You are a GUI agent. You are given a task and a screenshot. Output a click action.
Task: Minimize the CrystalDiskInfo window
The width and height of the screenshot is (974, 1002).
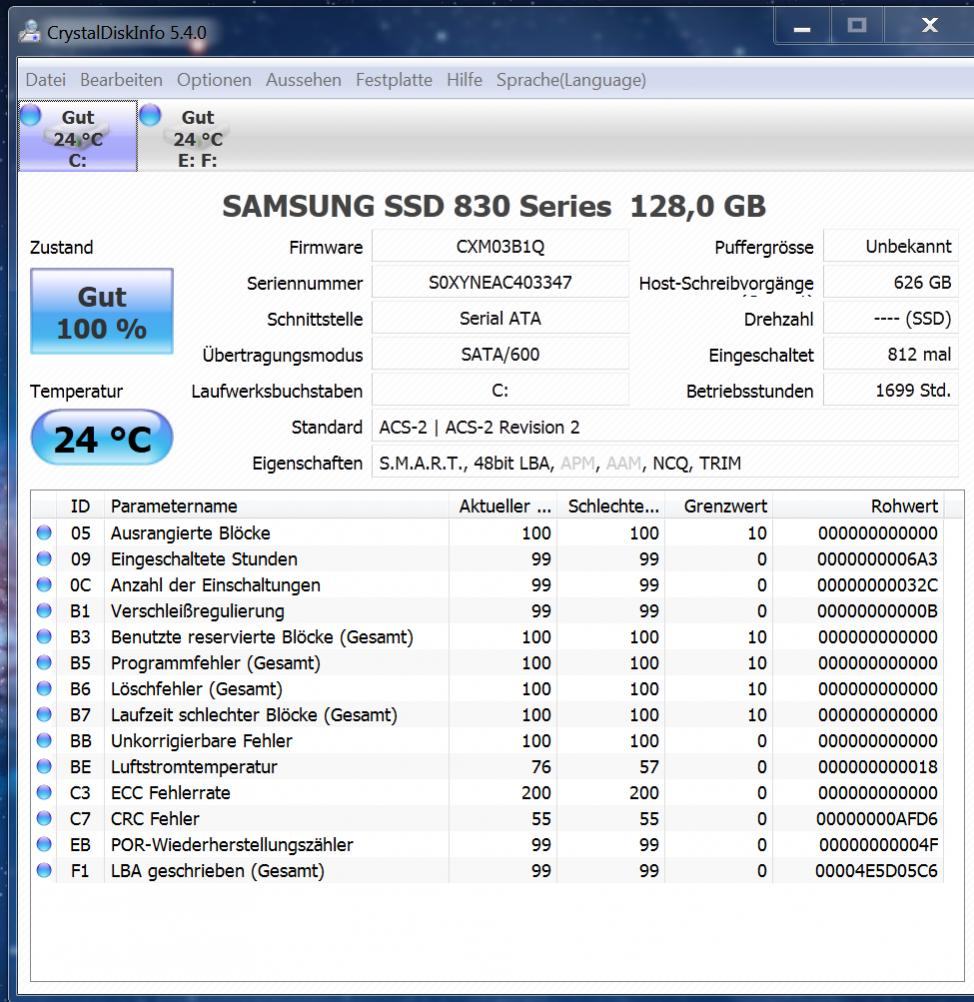coord(802,27)
